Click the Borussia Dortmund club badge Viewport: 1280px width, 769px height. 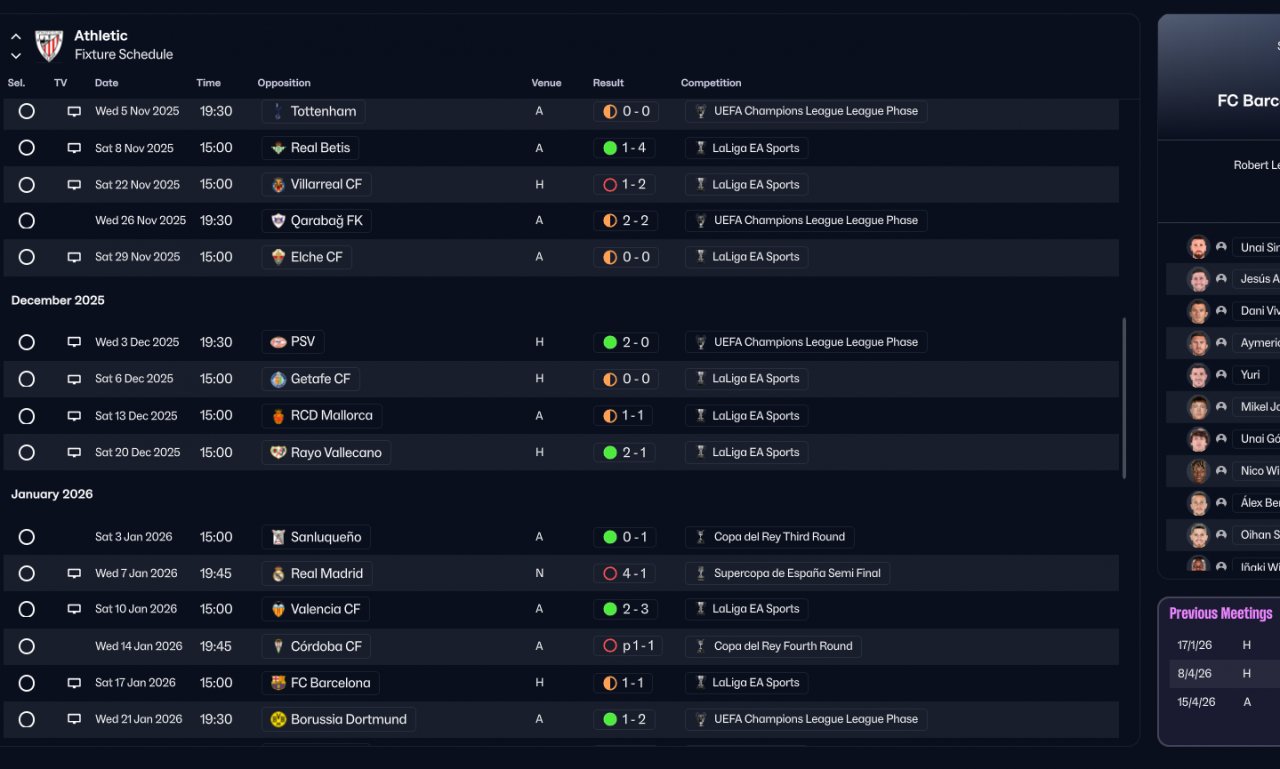tap(278, 719)
